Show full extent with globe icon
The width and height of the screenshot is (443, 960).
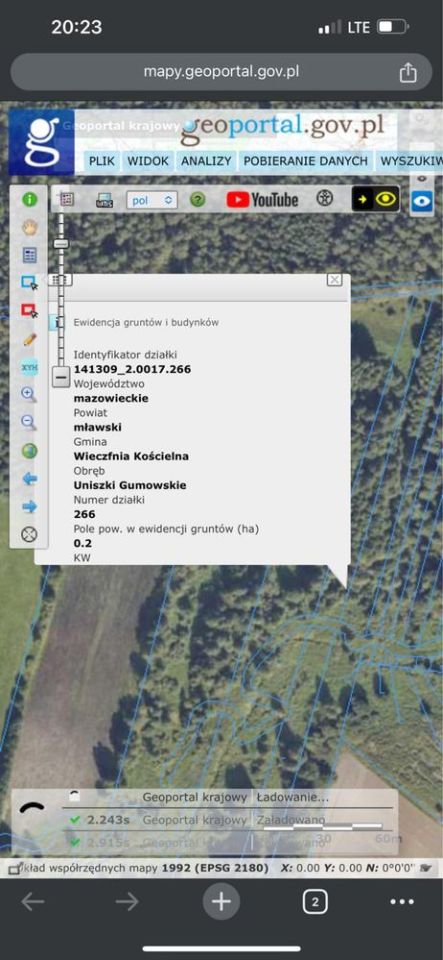29,451
